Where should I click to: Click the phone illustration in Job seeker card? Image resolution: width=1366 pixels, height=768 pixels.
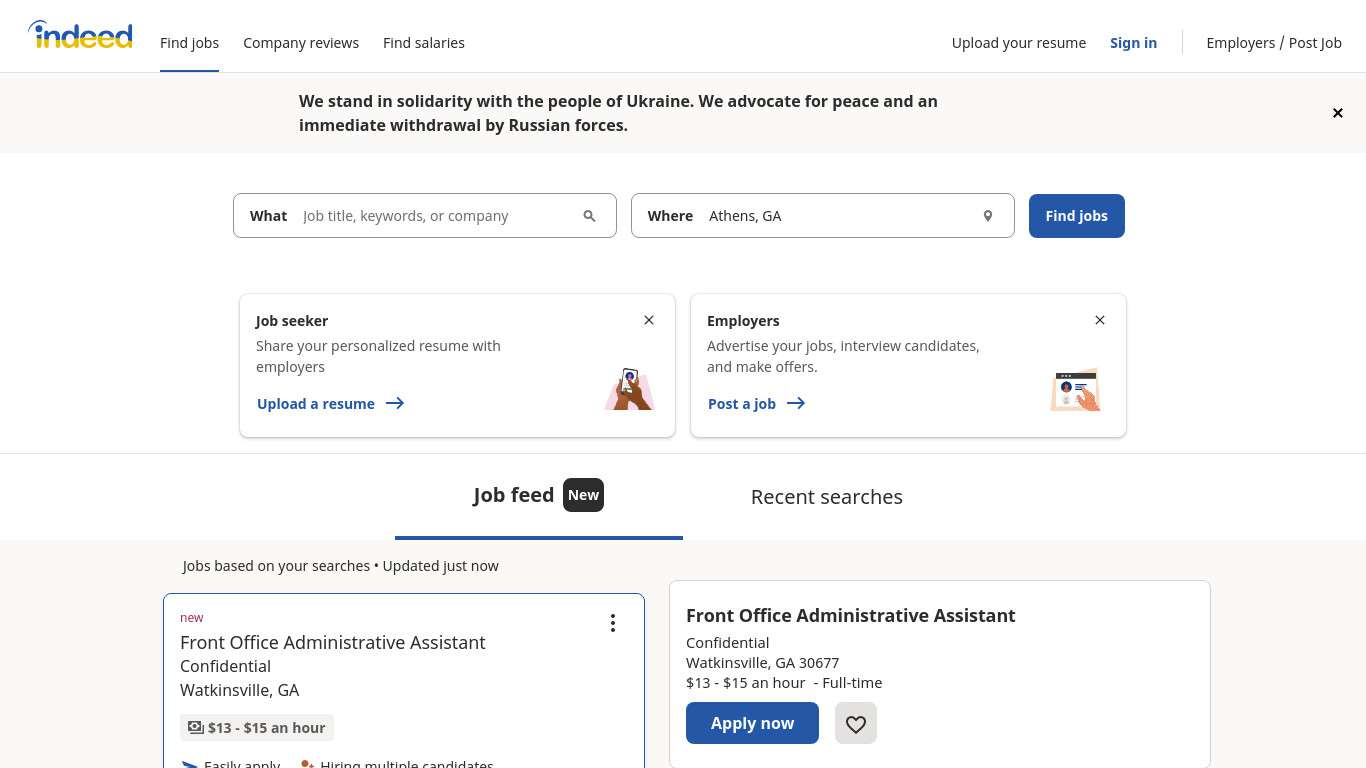click(x=629, y=389)
